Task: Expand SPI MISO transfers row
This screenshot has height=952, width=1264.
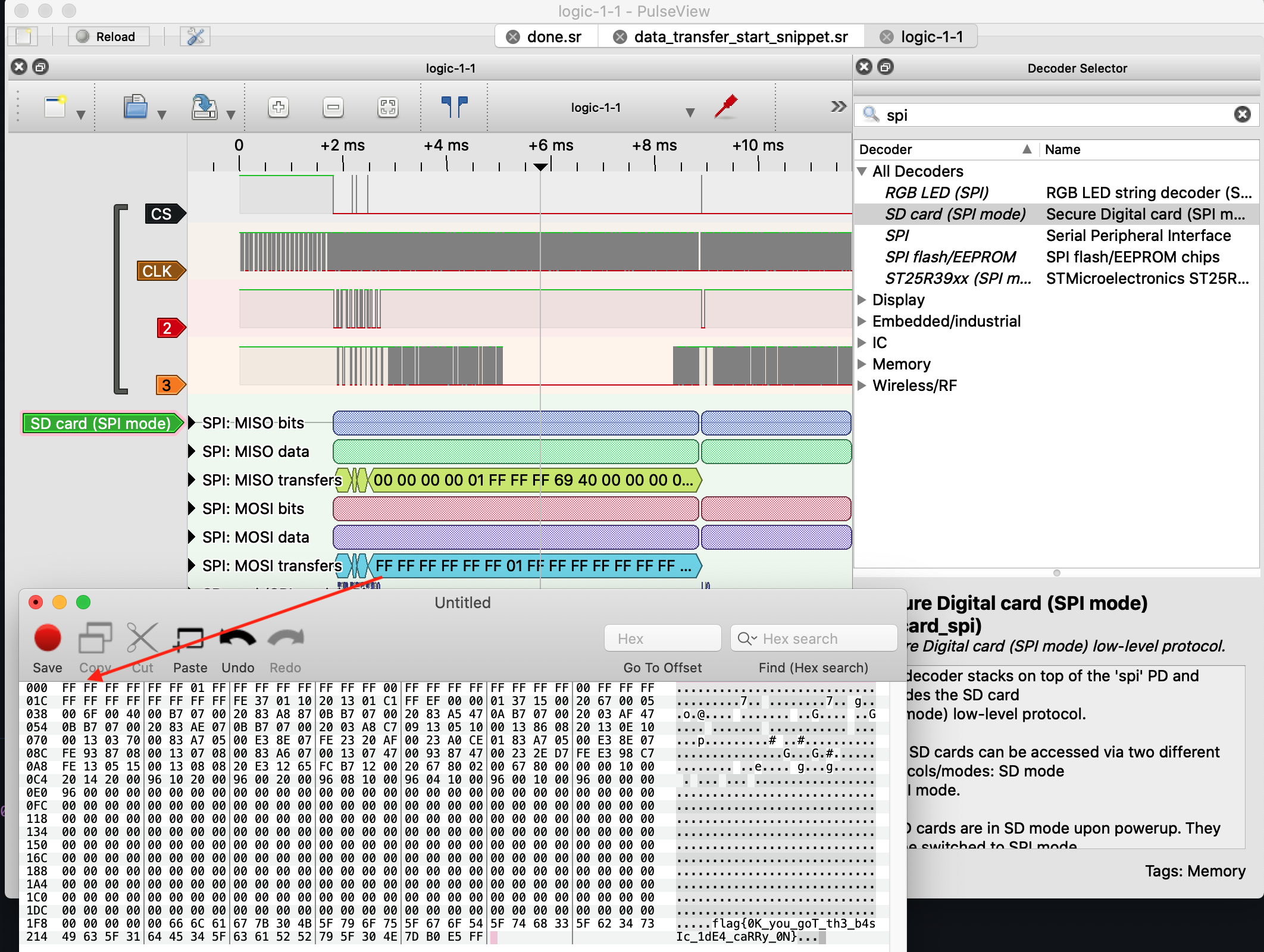Action: point(192,480)
